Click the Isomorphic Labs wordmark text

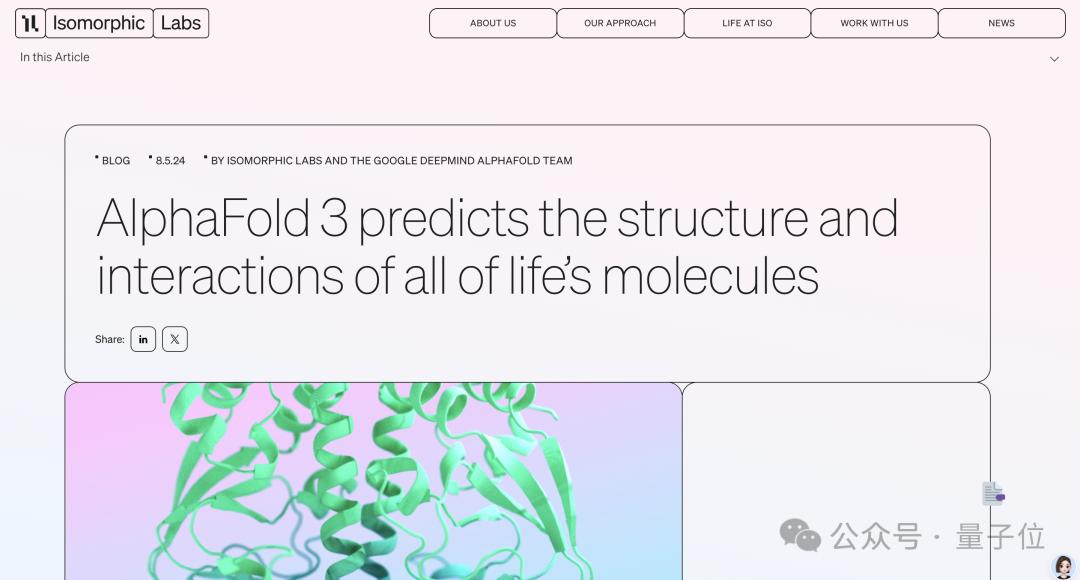tap(99, 22)
